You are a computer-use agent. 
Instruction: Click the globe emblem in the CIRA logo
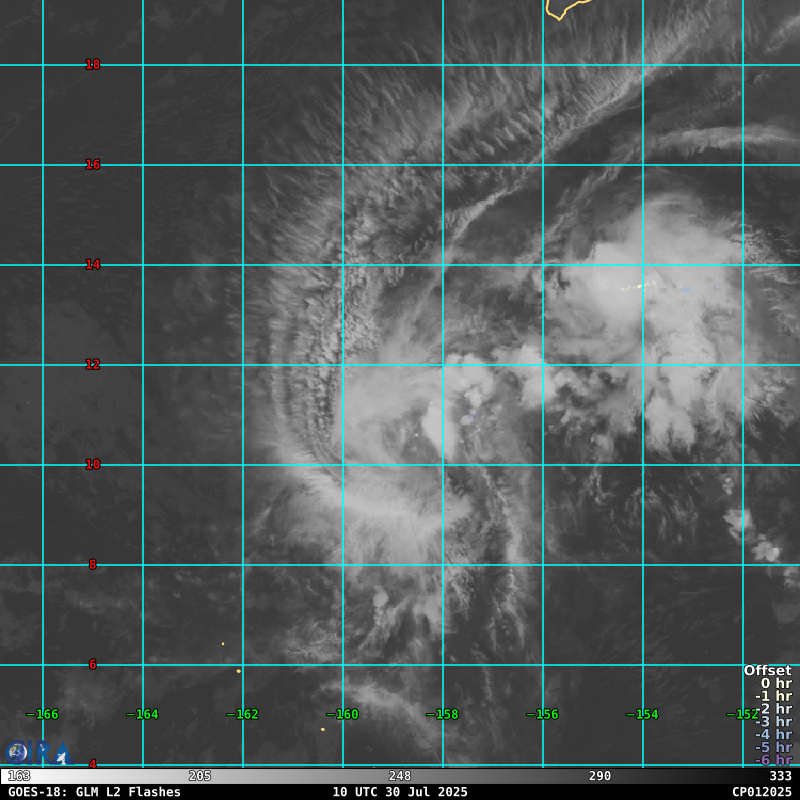17,752
